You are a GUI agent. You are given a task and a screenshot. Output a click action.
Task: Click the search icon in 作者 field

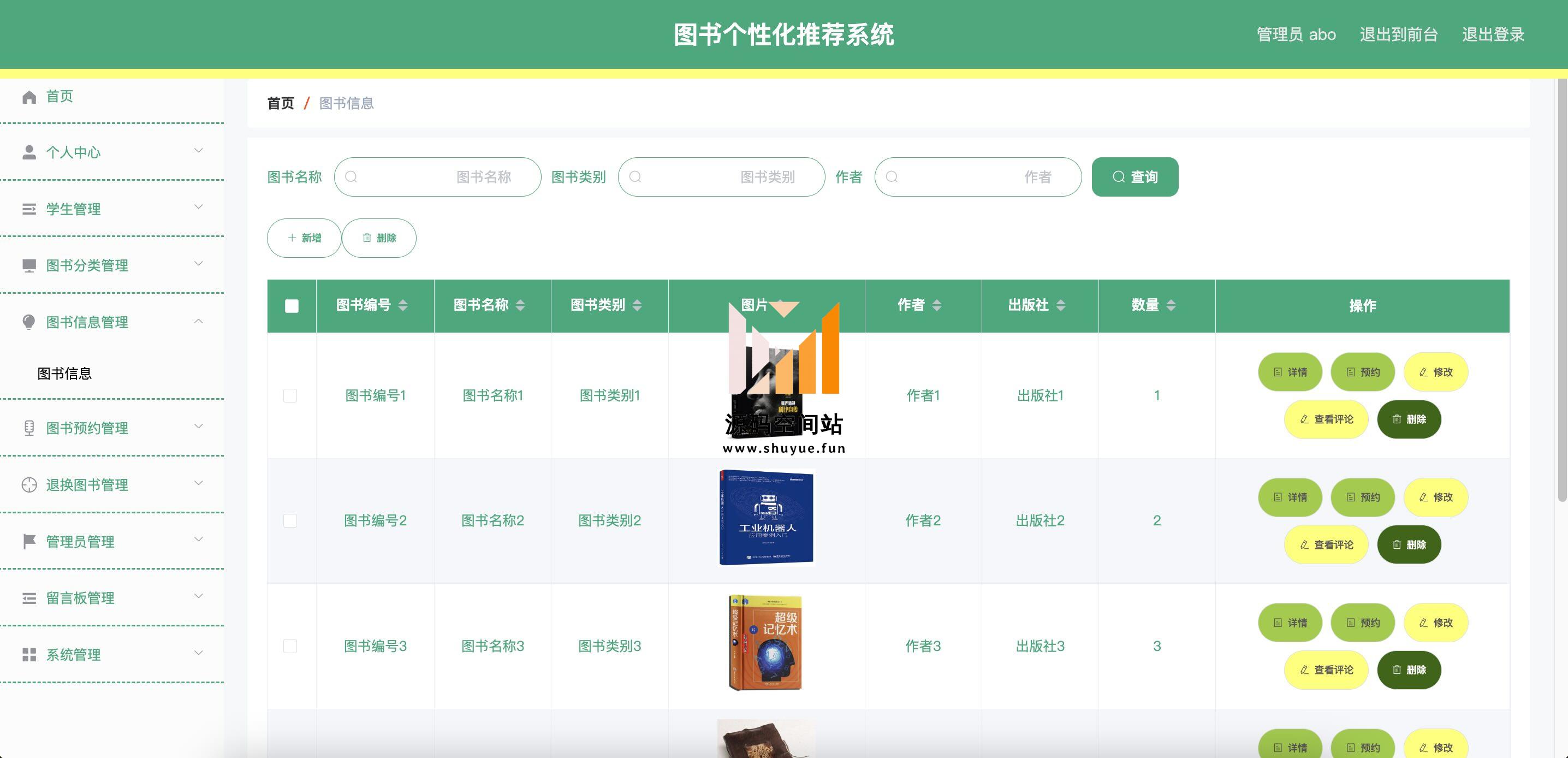click(892, 176)
